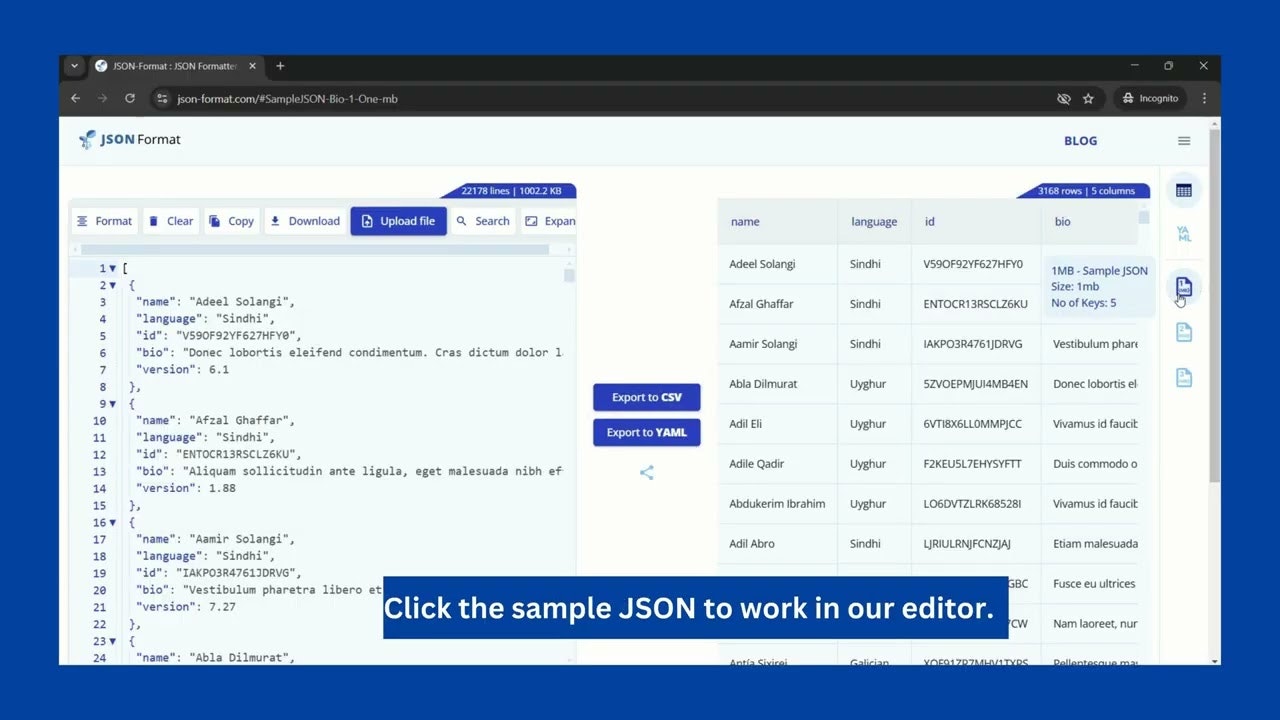
Task: Collapse the Adeel Solangi object on line 2
Action: 110,285
